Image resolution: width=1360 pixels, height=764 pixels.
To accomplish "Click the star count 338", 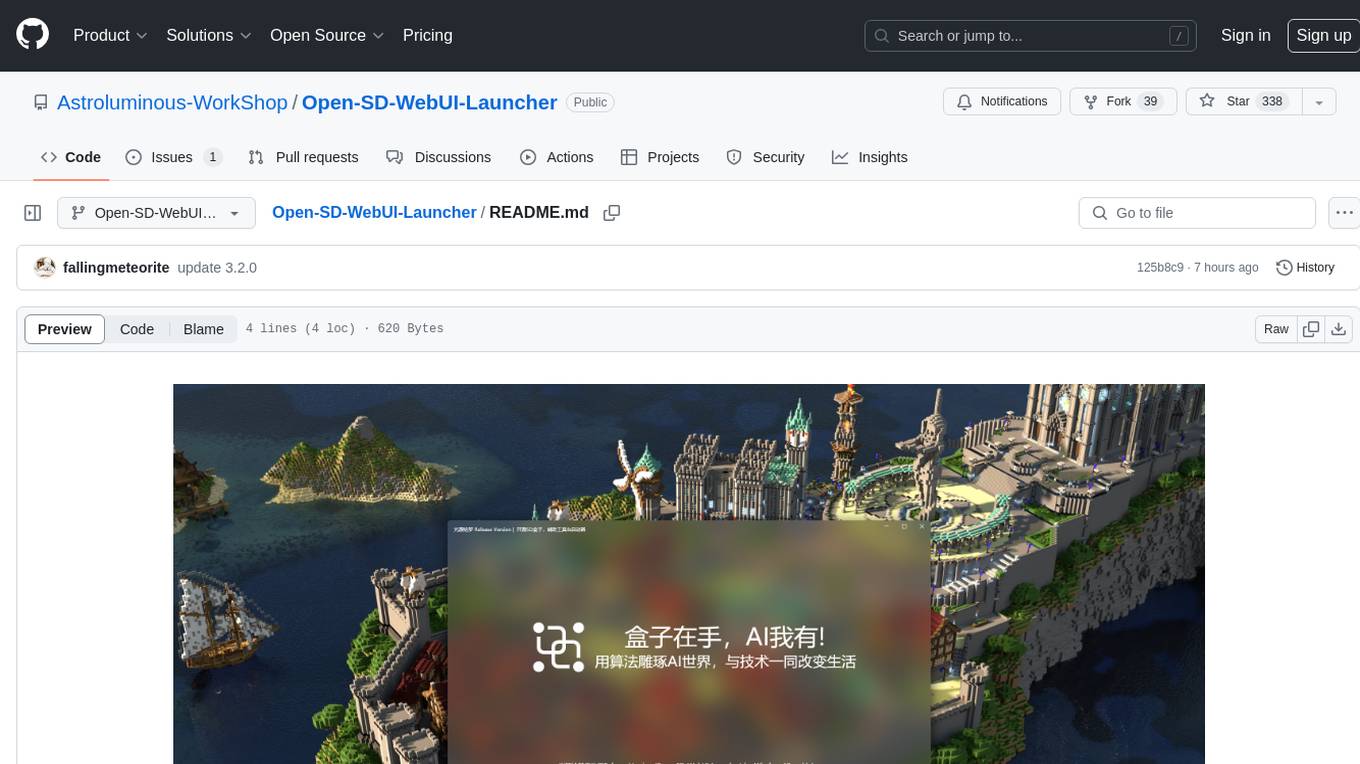I will tap(1272, 102).
